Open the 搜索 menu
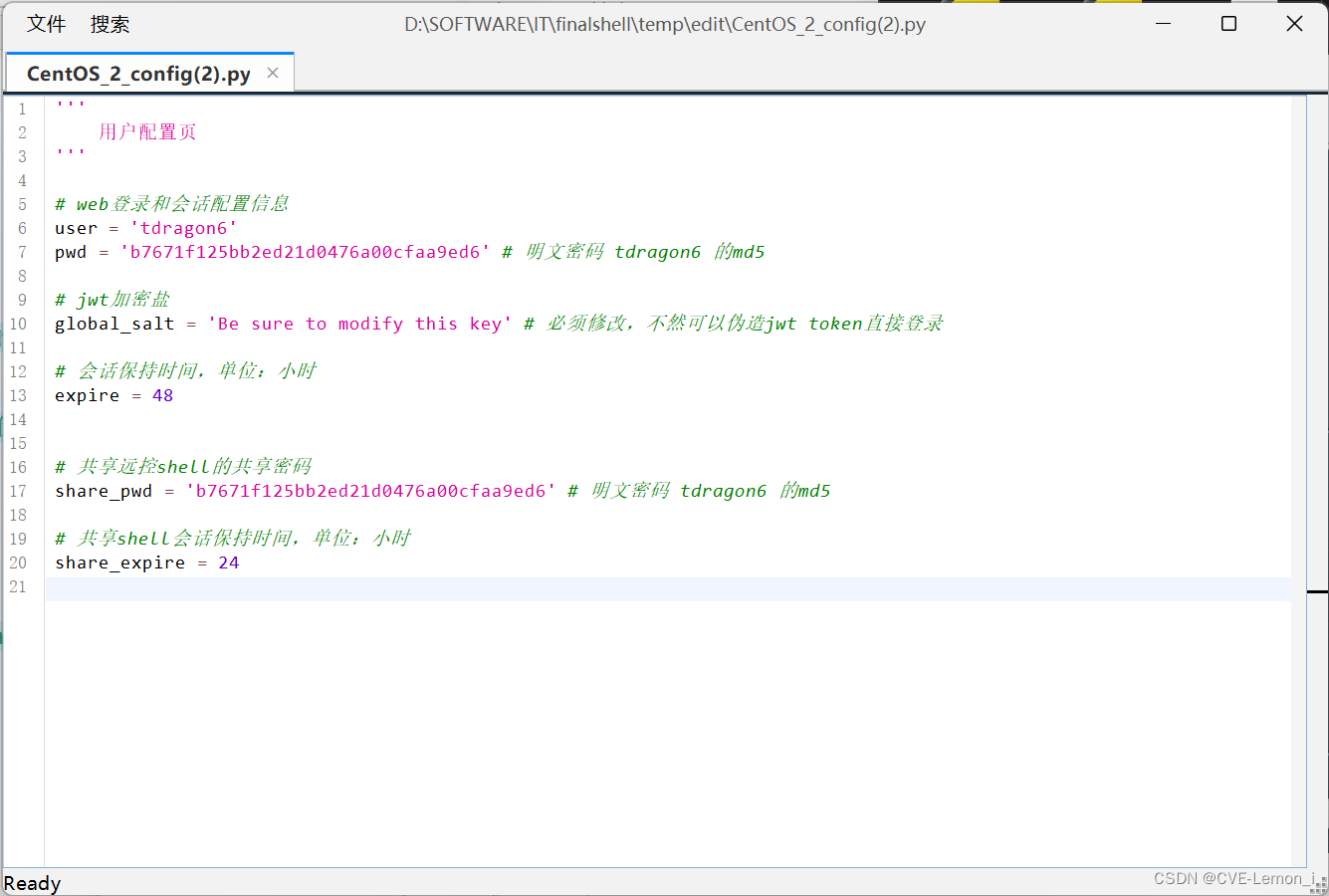The image size is (1329, 896). (110, 23)
